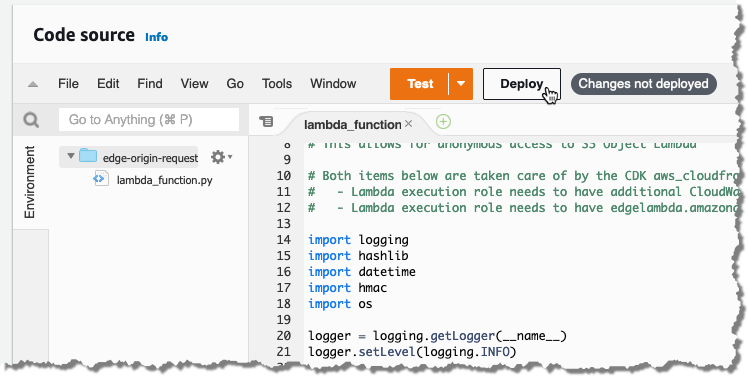Open the Edit menu
Image resolution: width=748 pixels, height=376 pixels.
[x=108, y=84]
